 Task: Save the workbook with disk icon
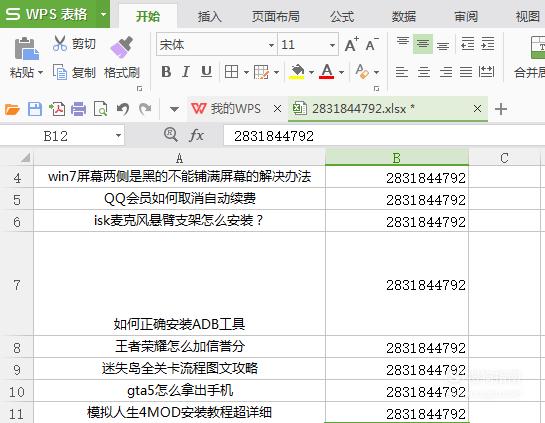tap(35, 109)
